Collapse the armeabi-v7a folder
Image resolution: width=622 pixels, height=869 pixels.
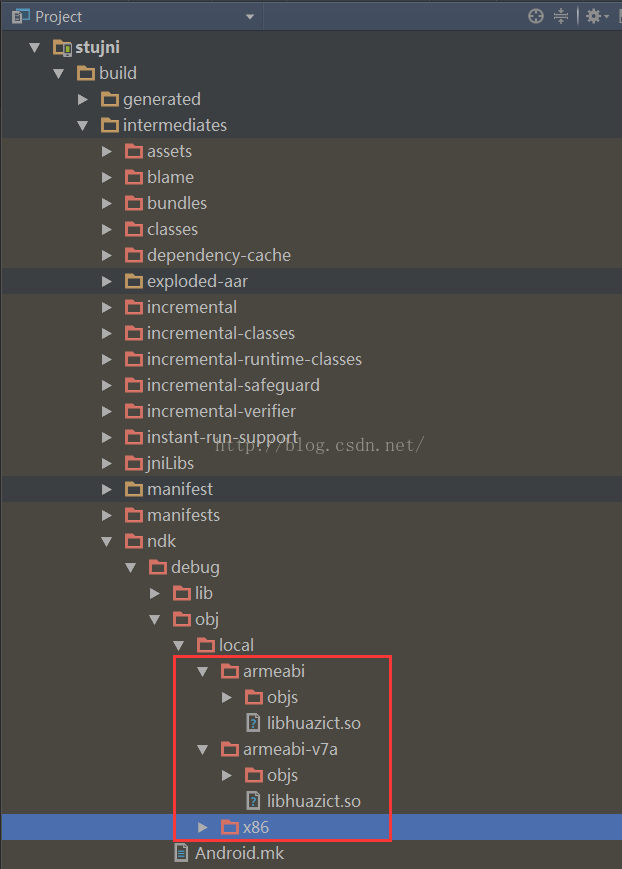pyautogui.click(x=203, y=749)
